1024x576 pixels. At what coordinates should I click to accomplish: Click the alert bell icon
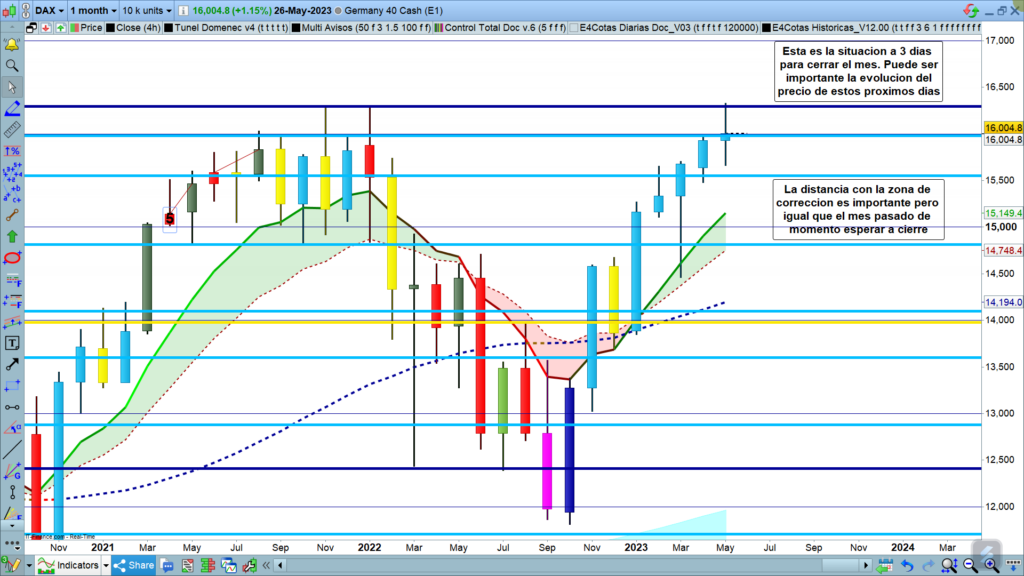(x=12, y=45)
